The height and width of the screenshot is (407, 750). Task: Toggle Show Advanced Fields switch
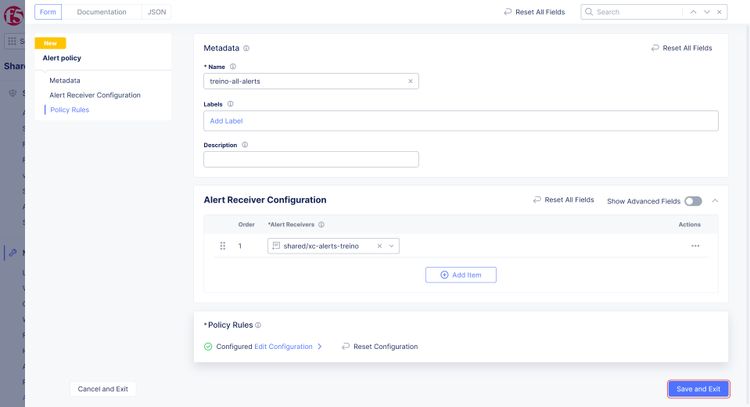click(693, 201)
